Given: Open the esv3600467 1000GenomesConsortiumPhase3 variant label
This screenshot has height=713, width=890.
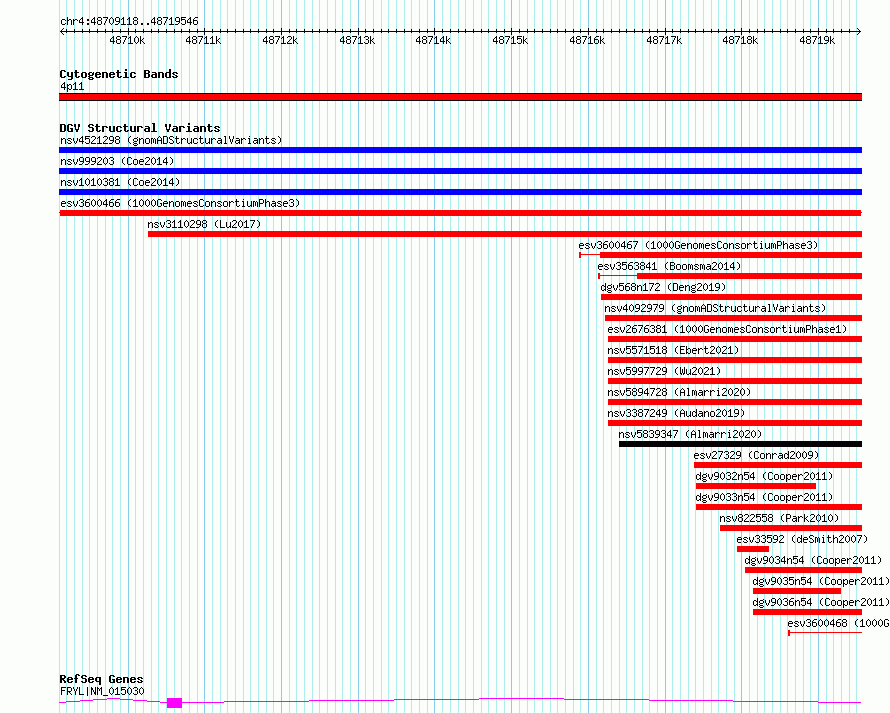Looking at the screenshot, I should tap(698, 245).
